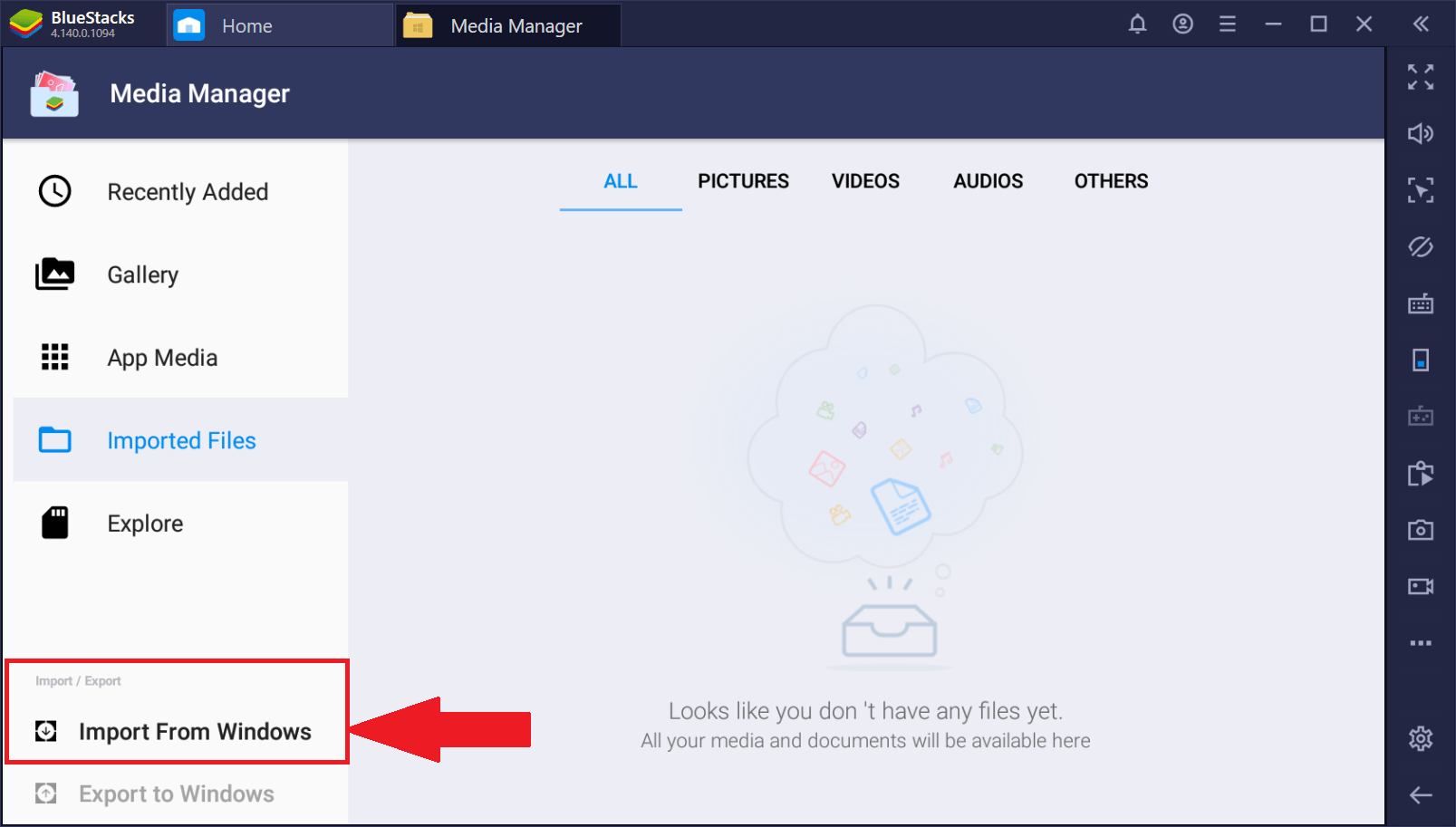Open the keyboard controls icon
This screenshot has width=1456, height=827.
pyautogui.click(x=1421, y=303)
